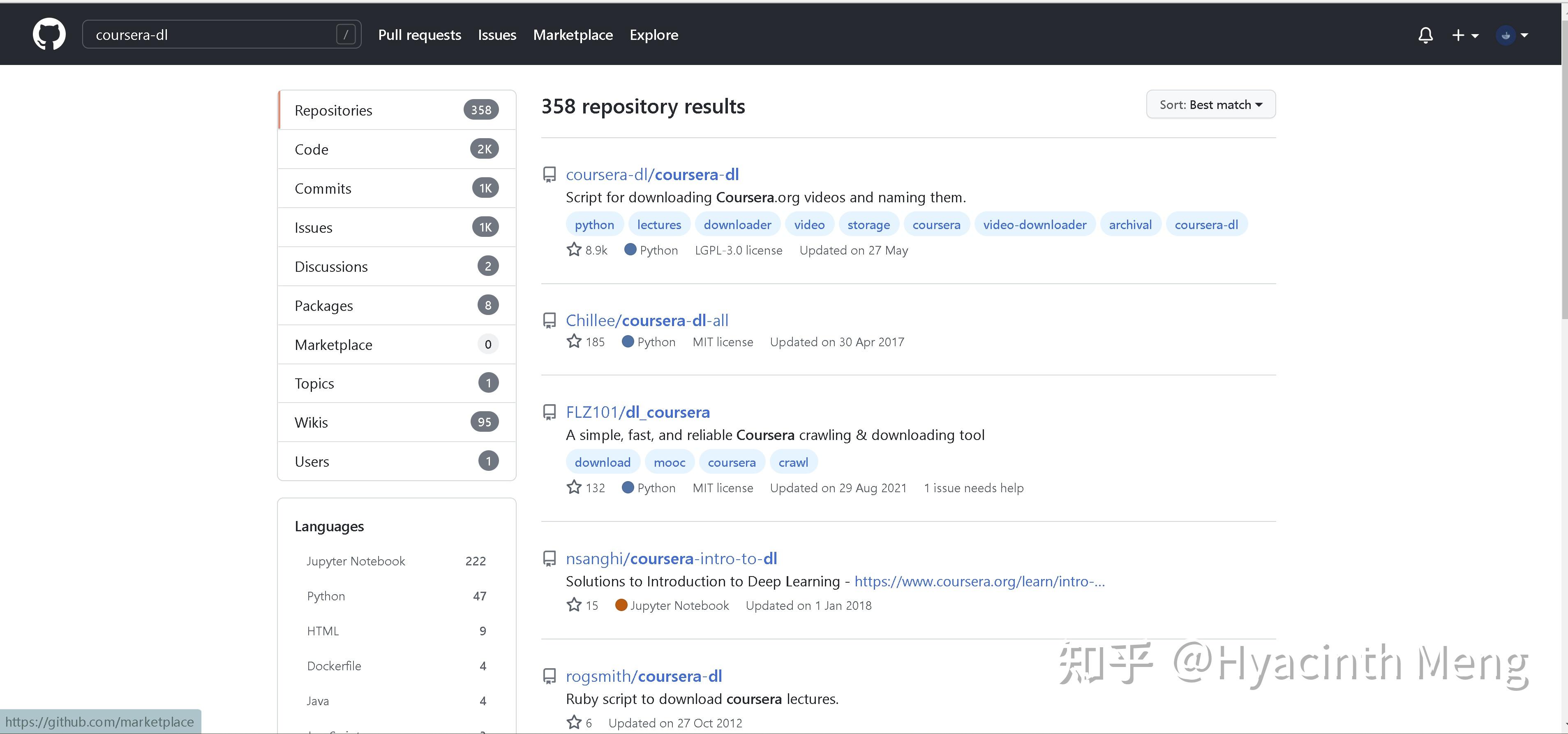The height and width of the screenshot is (734, 1568).
Task: Click star icon showing 132 stars
Action: pyautogui.click(x=574, y=487)
